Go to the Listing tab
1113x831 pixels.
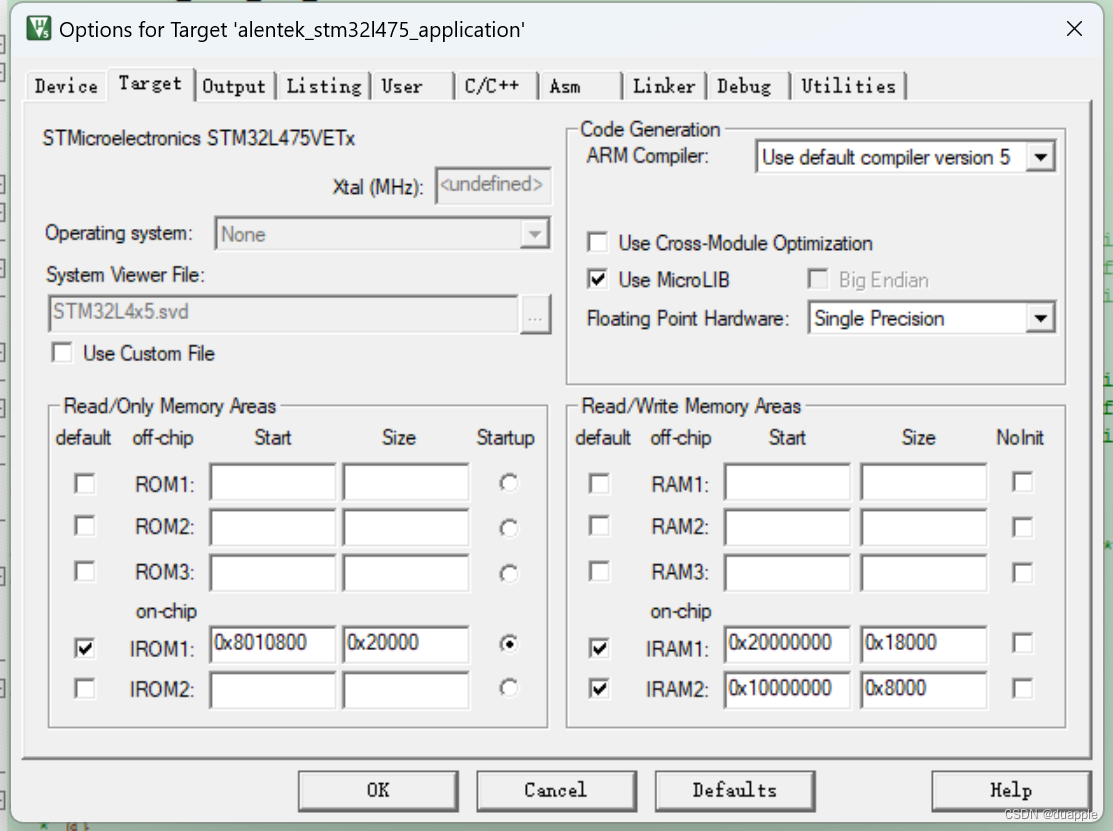[324, 86]
